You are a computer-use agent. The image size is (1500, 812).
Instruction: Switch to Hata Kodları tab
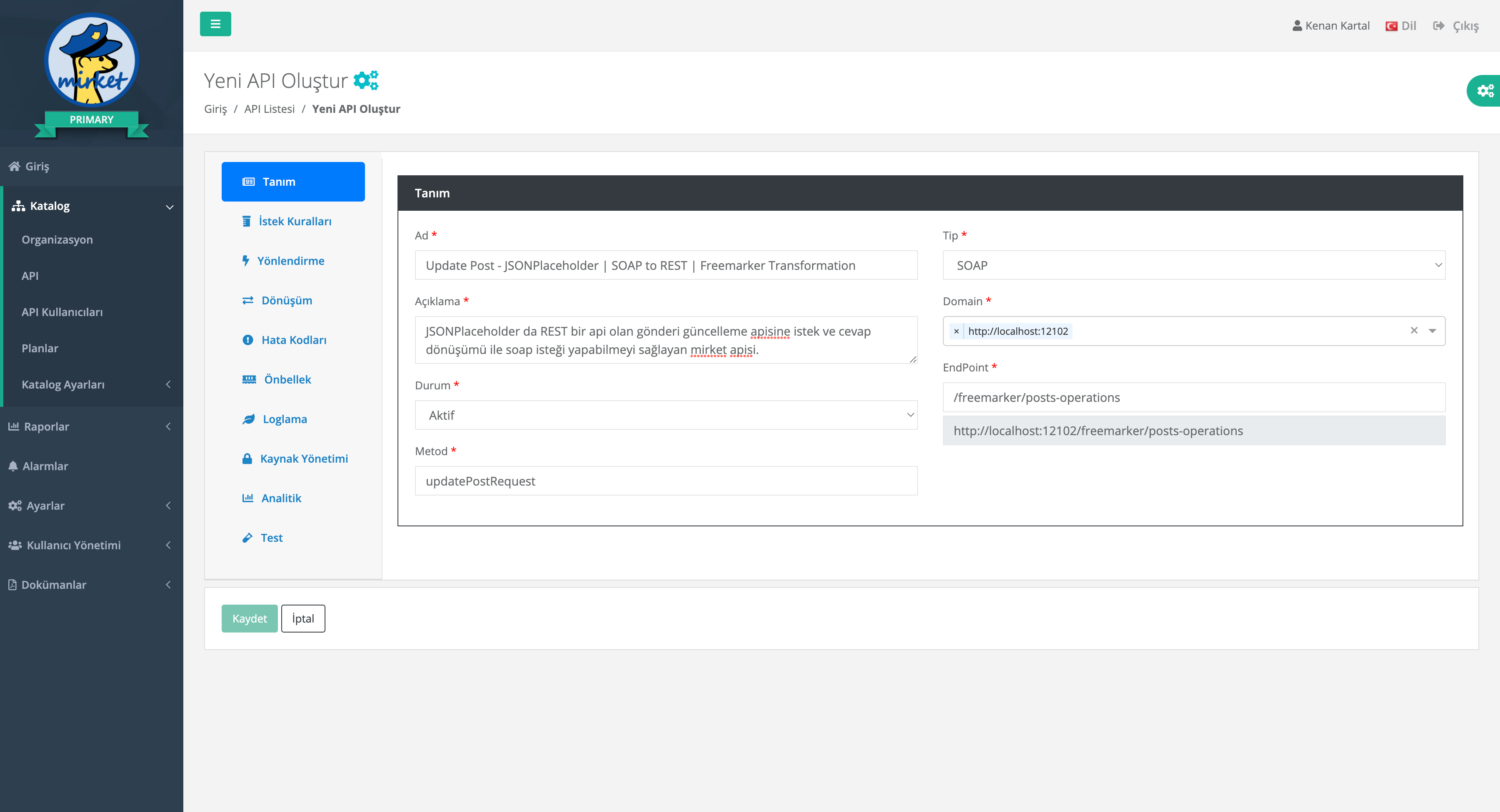(x=293, y=340)
